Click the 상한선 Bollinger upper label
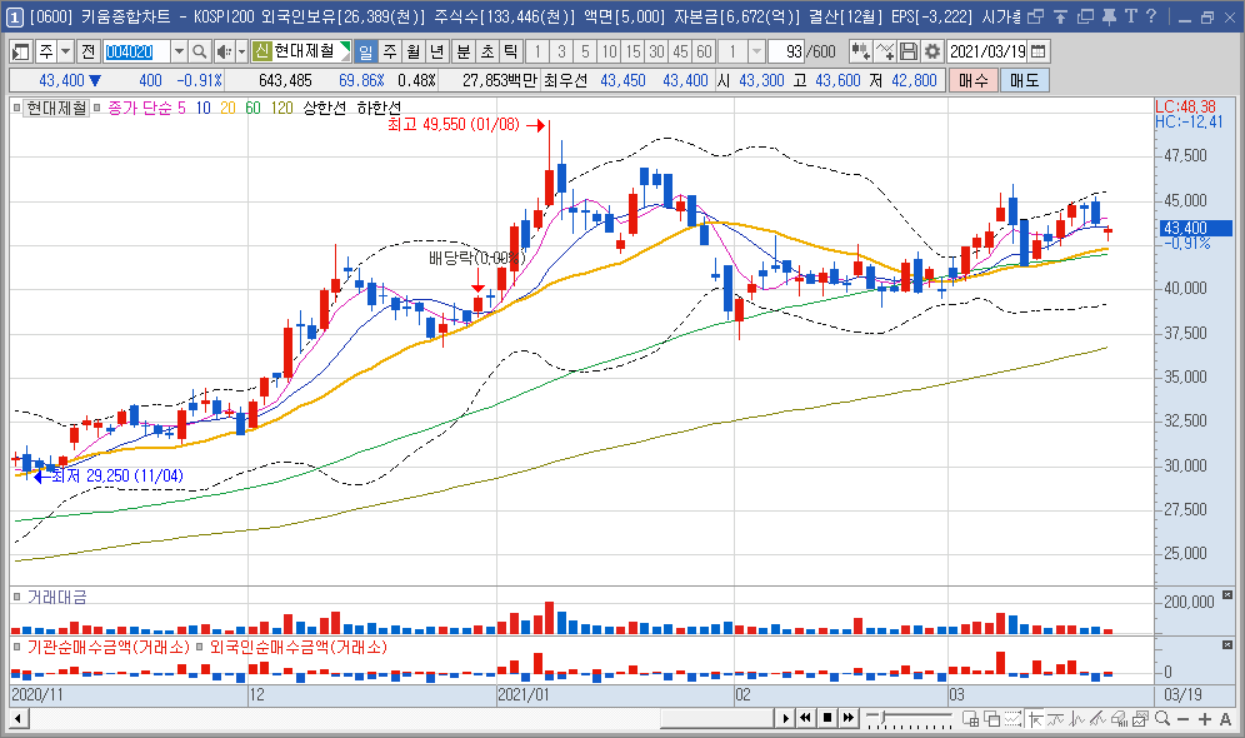This screenshot has height=738, width=1245. click(x=323, y=107)
